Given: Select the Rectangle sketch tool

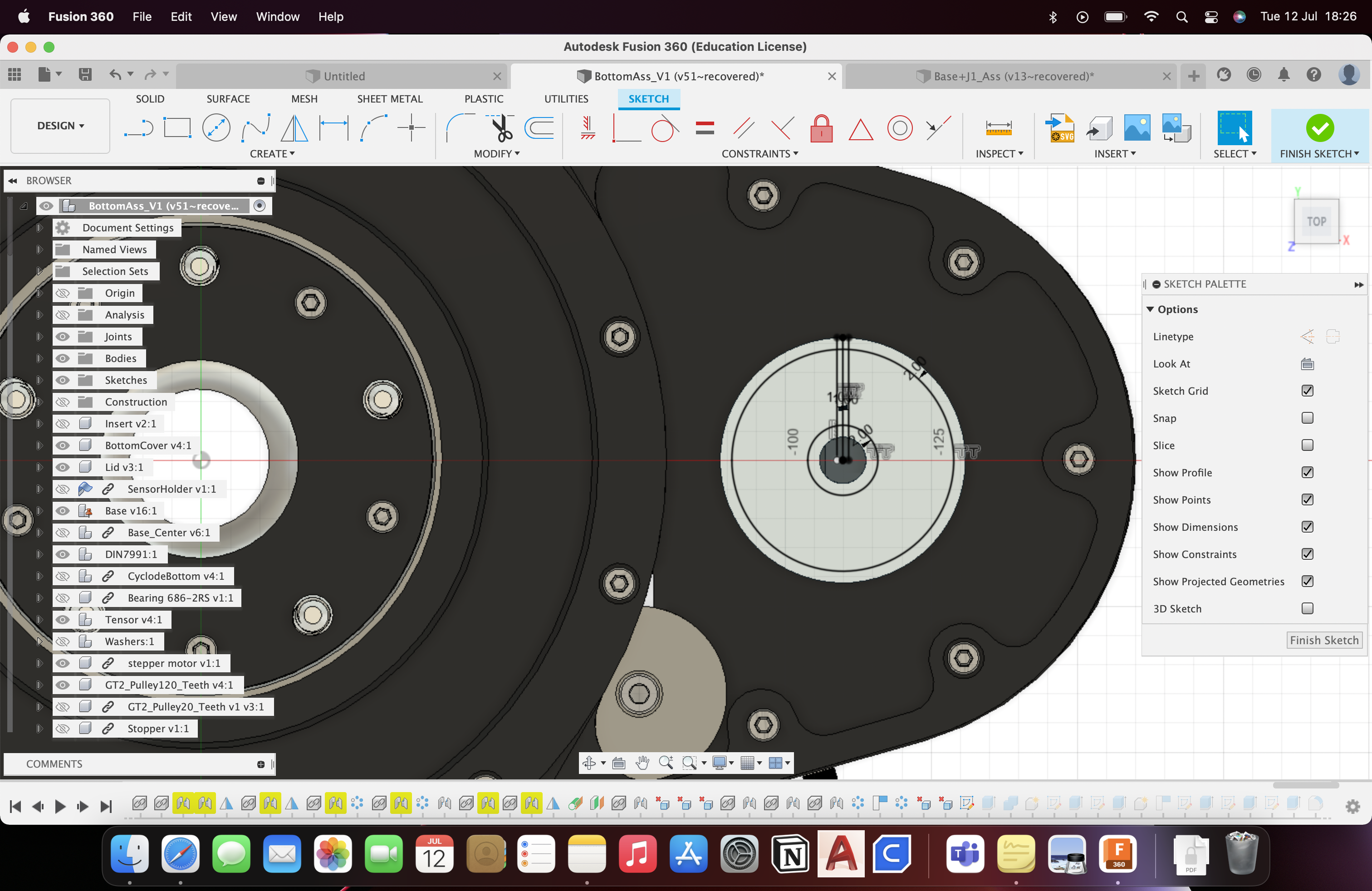Looking at the screenshot, I should coord(176,127).
